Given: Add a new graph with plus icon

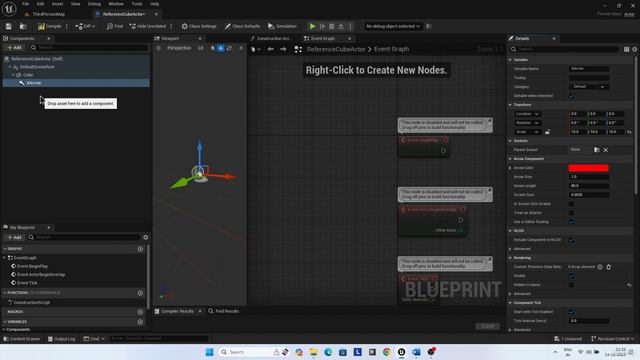Looking at the screenshot, I should point(140,249).
